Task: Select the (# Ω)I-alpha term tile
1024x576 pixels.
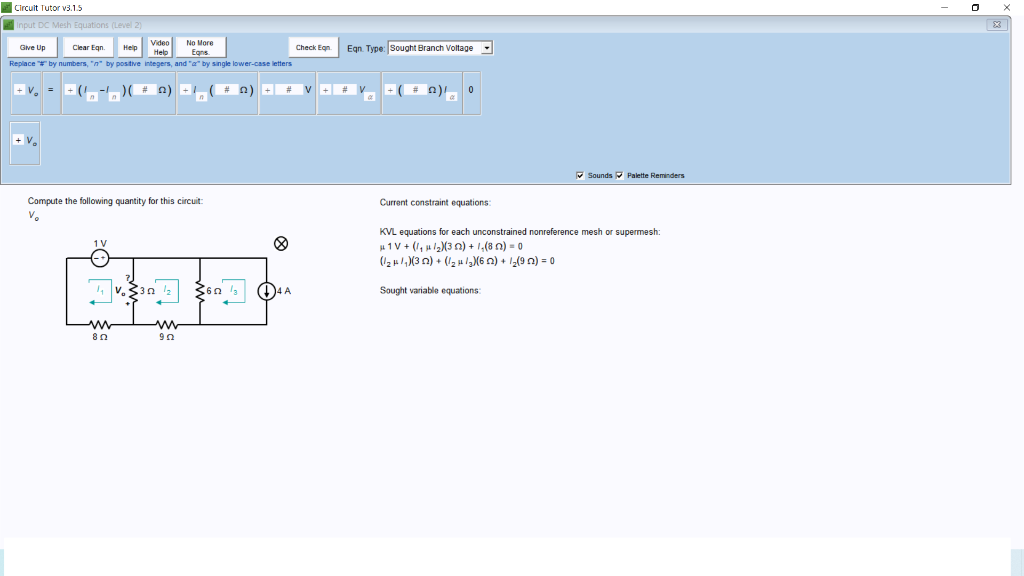Action: click(x=420, y=92)
